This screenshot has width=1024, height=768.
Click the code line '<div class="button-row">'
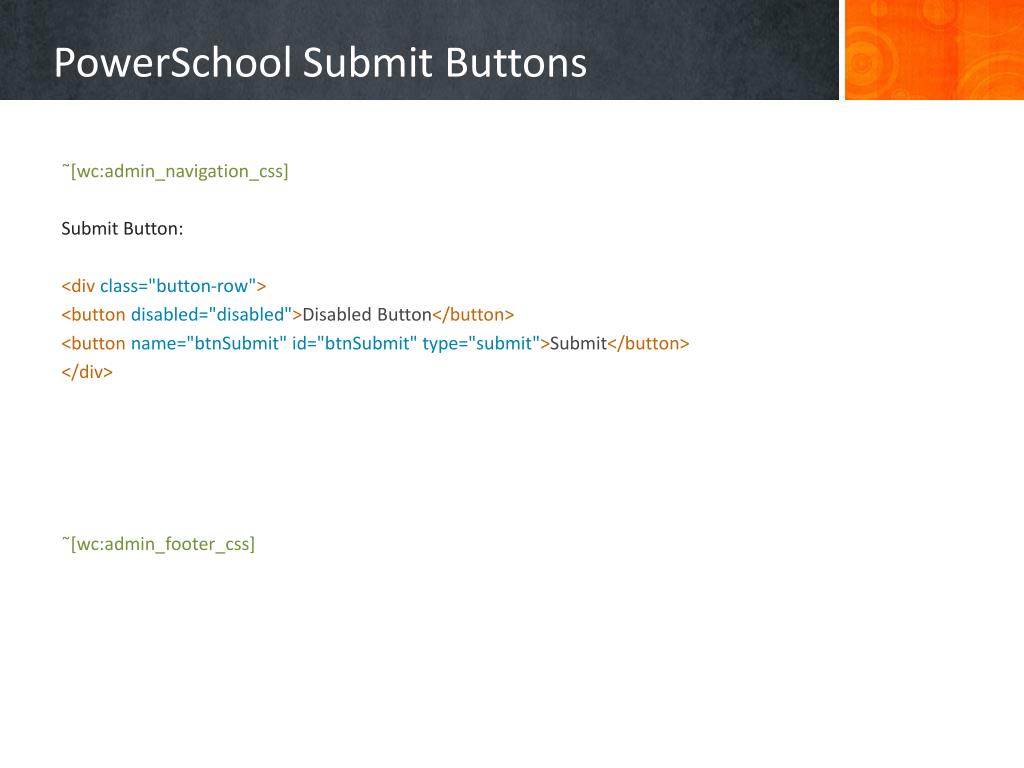[x=164, y=286]
